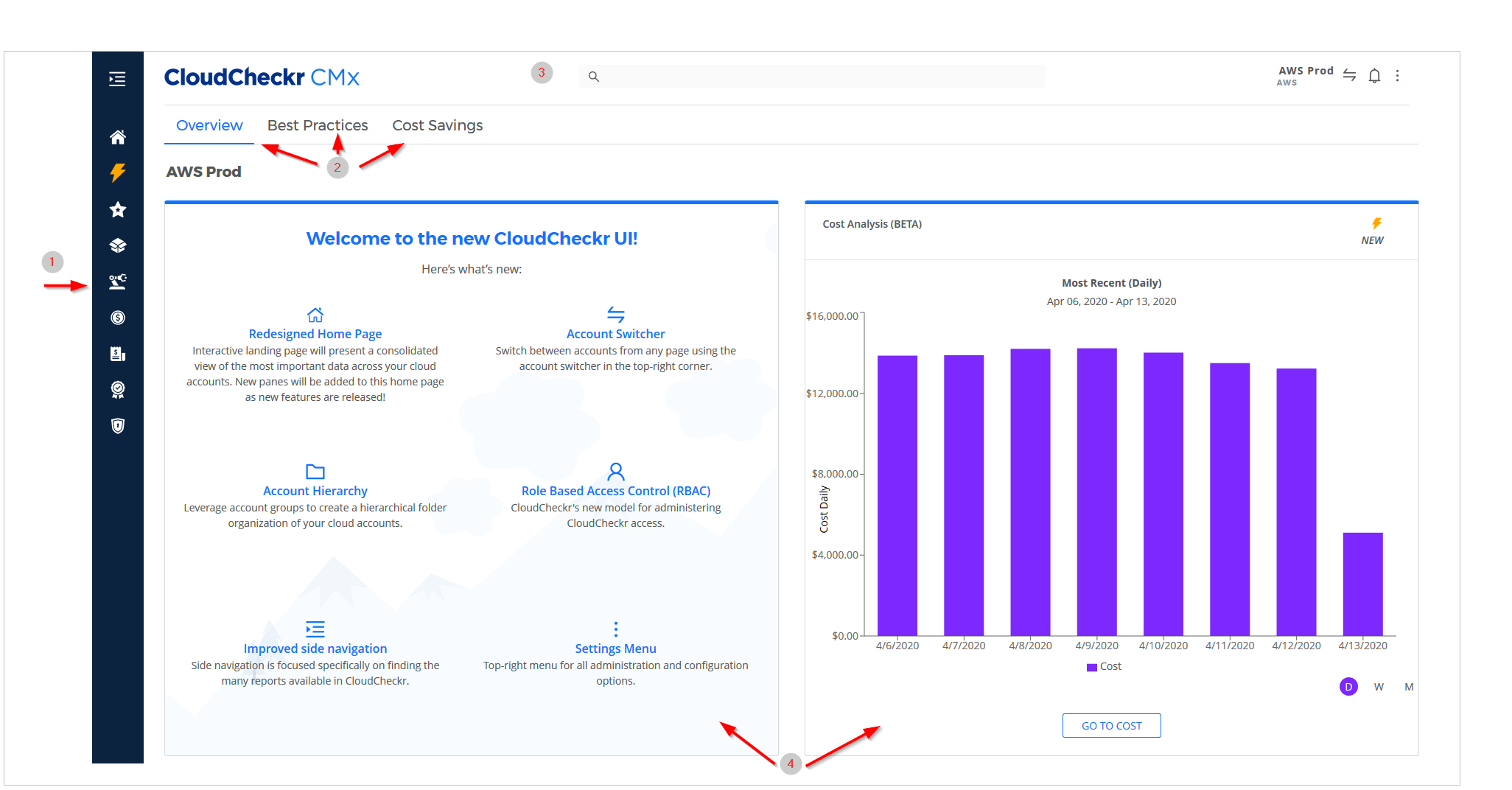Open the Redesigned Home Page link
The width and height of the screenshot is (1512, 790).
315,334
